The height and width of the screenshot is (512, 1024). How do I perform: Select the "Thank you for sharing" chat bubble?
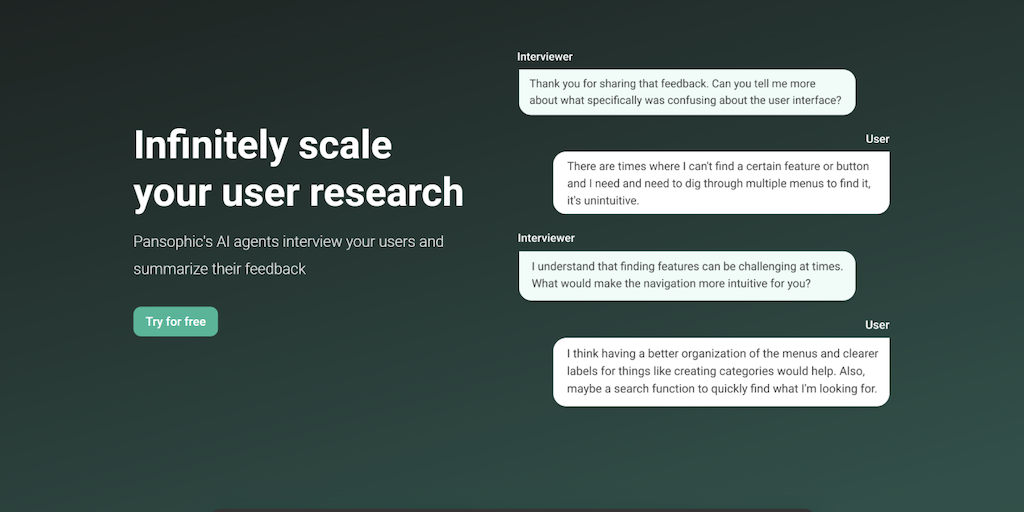tap(687, 92)
